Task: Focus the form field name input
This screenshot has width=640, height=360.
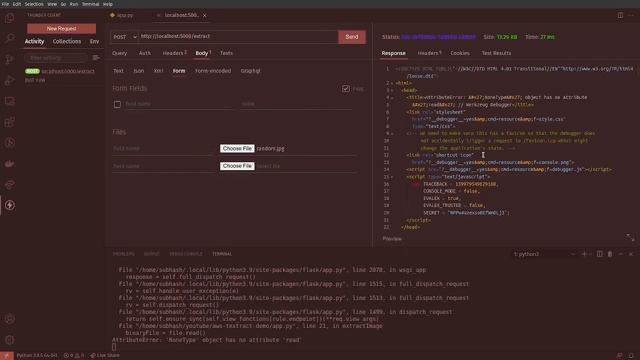Action: [x=180, y=104]
